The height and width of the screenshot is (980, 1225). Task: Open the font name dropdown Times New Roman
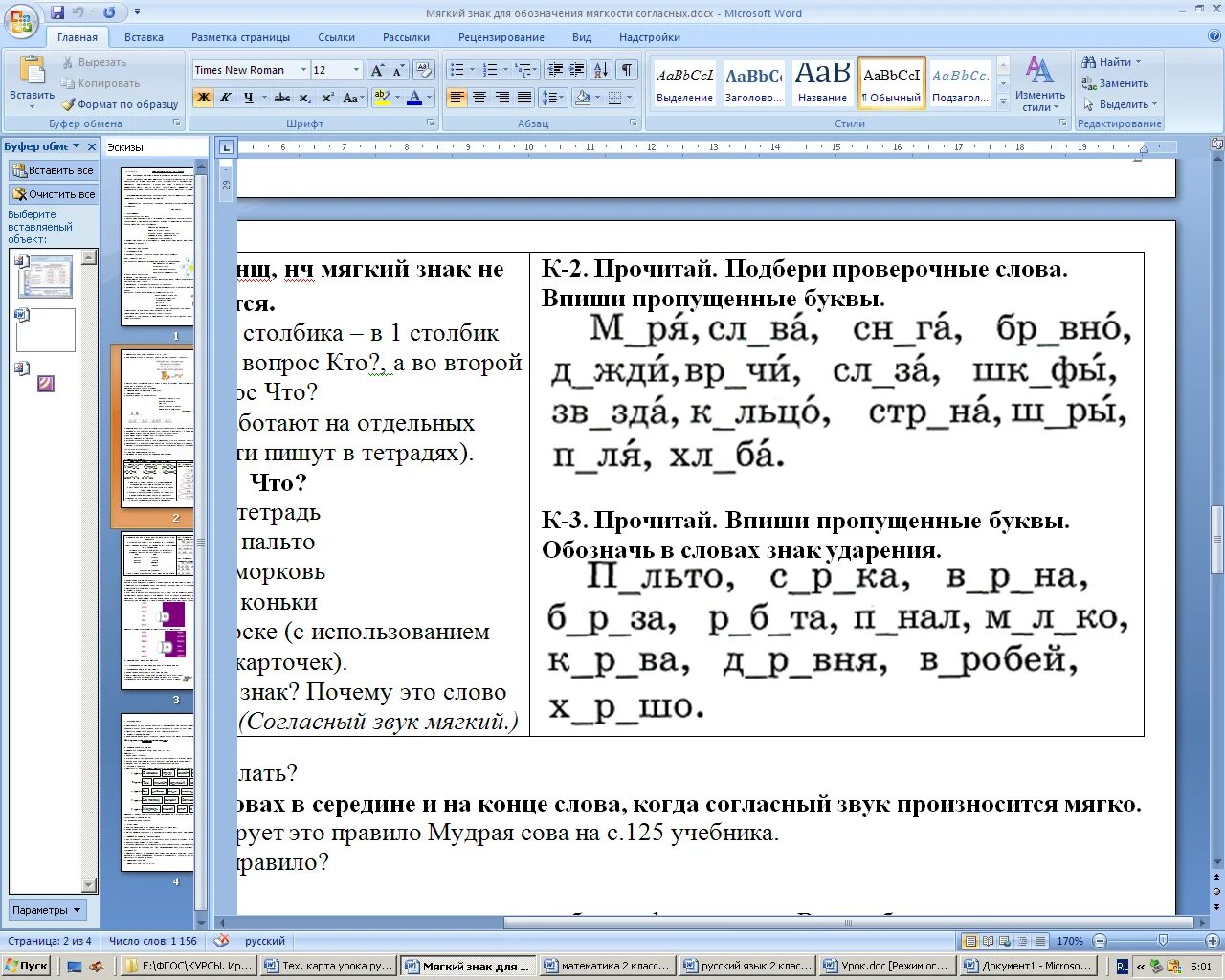pyautogui.click(x=303, y=70)
